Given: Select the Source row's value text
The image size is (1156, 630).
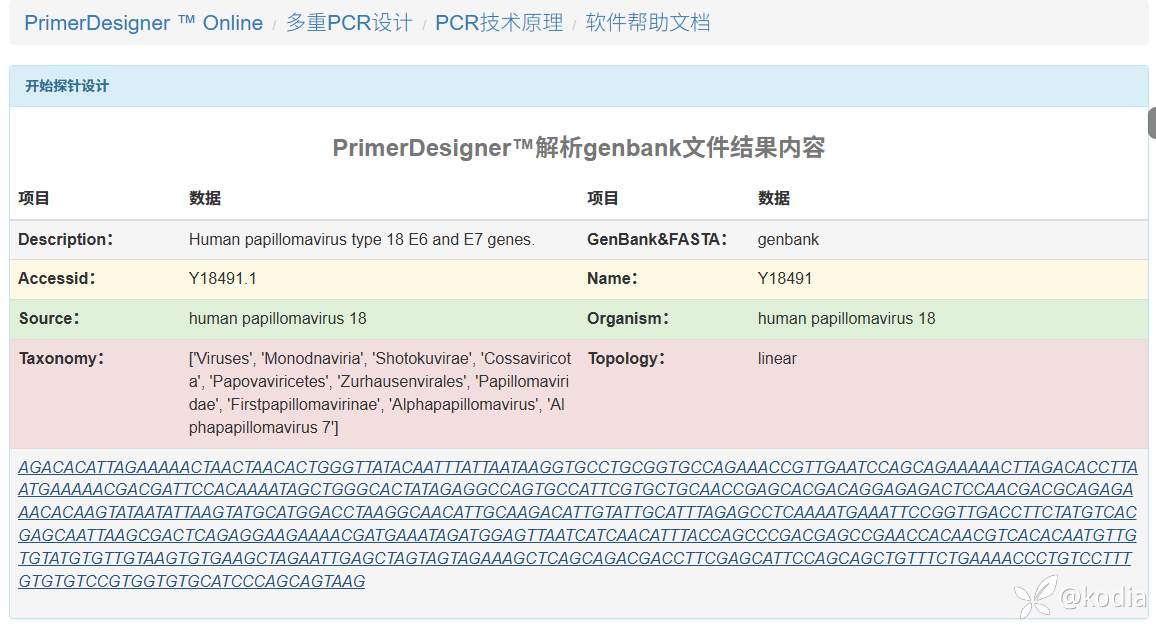Looking at the screenshot, I should click(x=277, y=319).
